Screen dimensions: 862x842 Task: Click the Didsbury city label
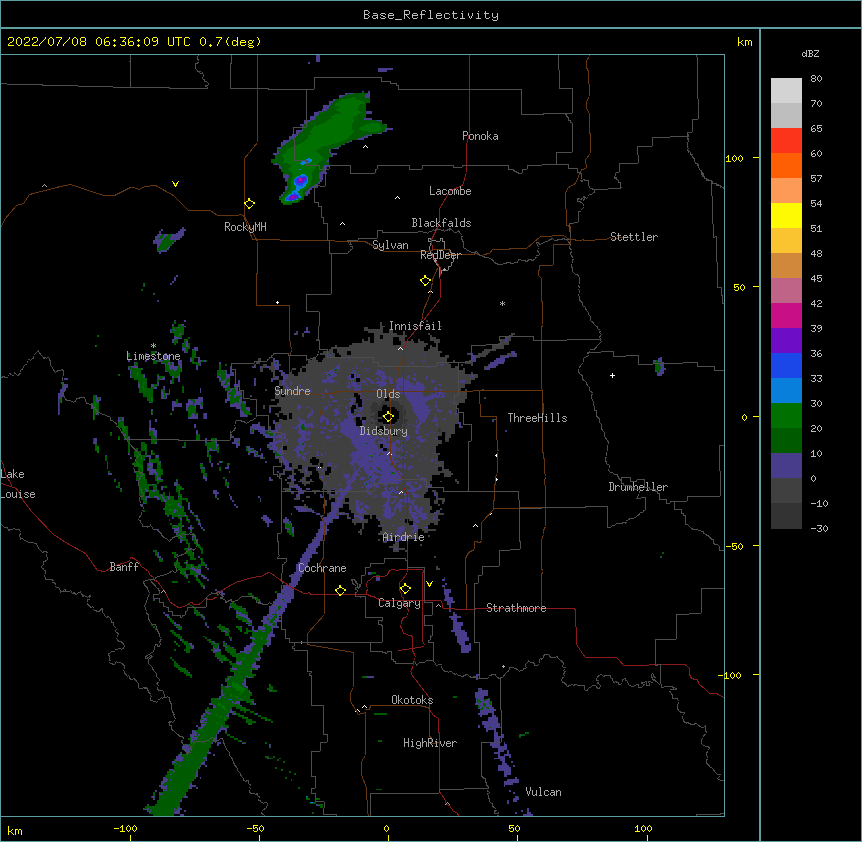tap(384, 431)
